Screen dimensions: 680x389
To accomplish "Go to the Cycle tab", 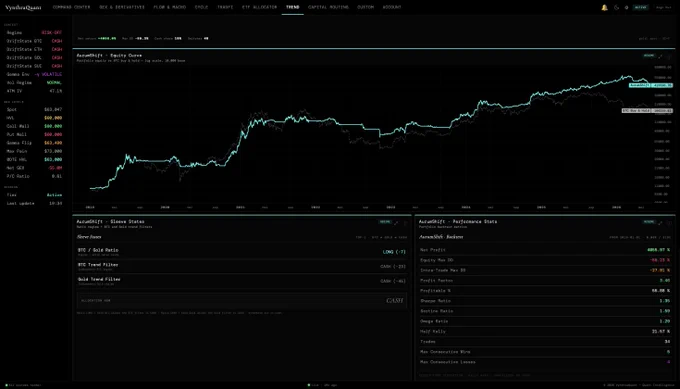I will pos(201,7).
